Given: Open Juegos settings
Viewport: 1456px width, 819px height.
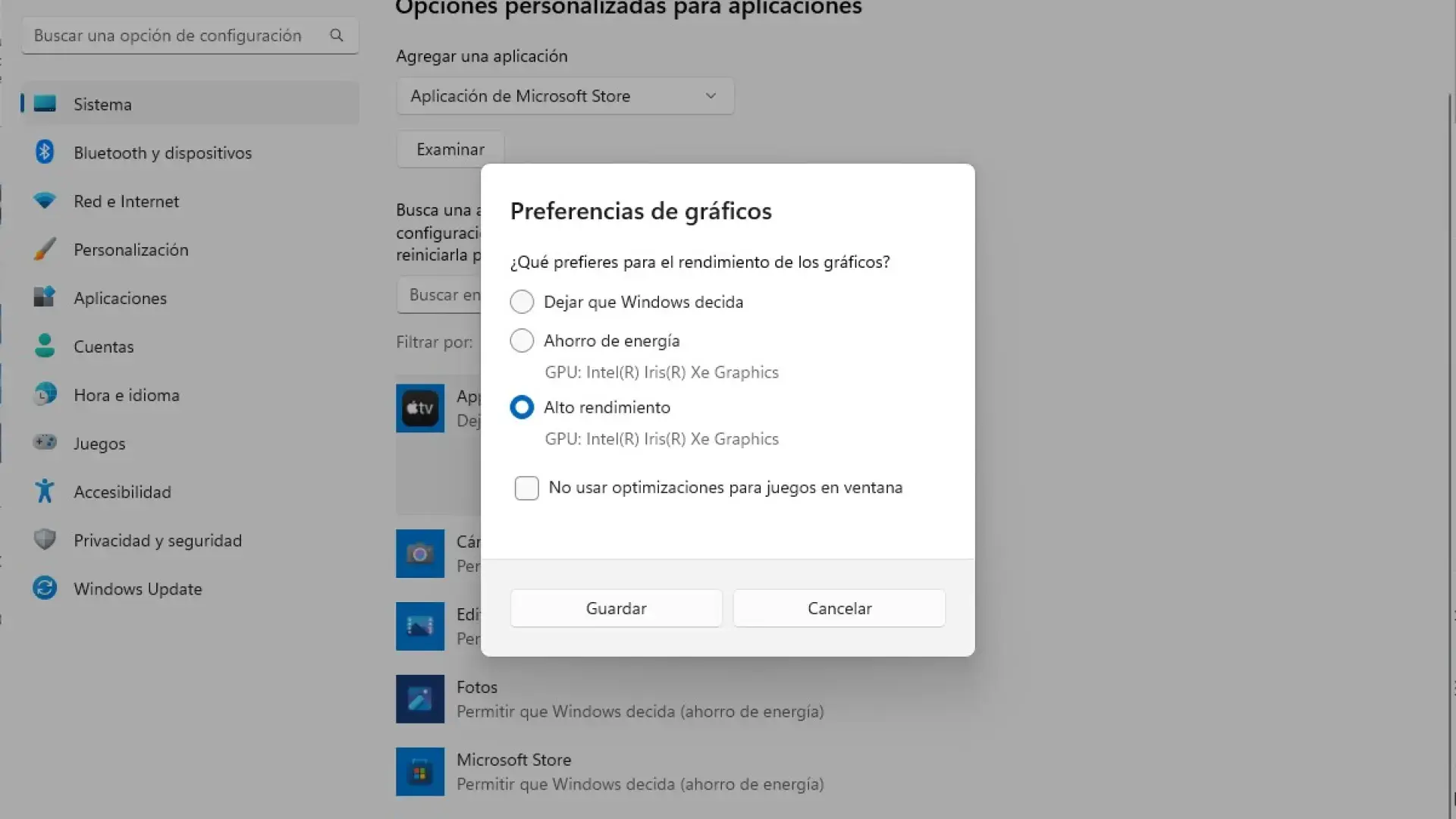Looking at the screenshot, I should [x=99, y=443].
